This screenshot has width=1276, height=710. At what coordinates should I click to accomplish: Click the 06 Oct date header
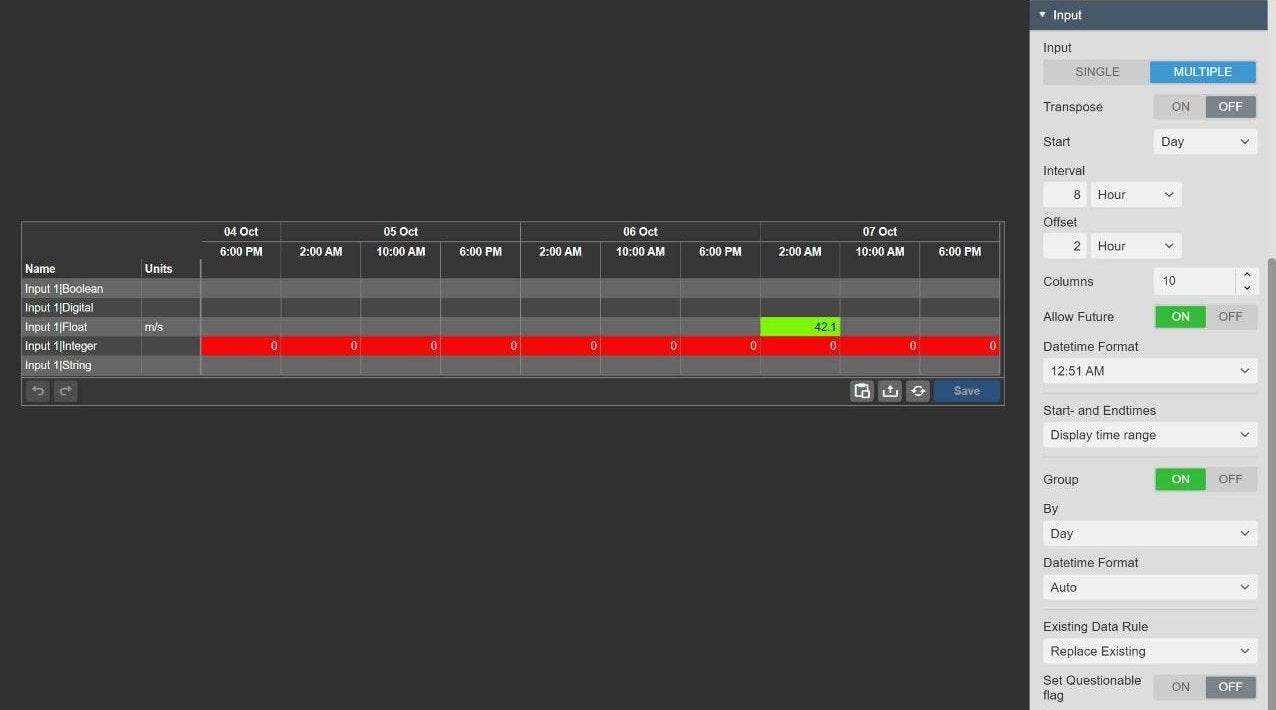click(640, 232)
